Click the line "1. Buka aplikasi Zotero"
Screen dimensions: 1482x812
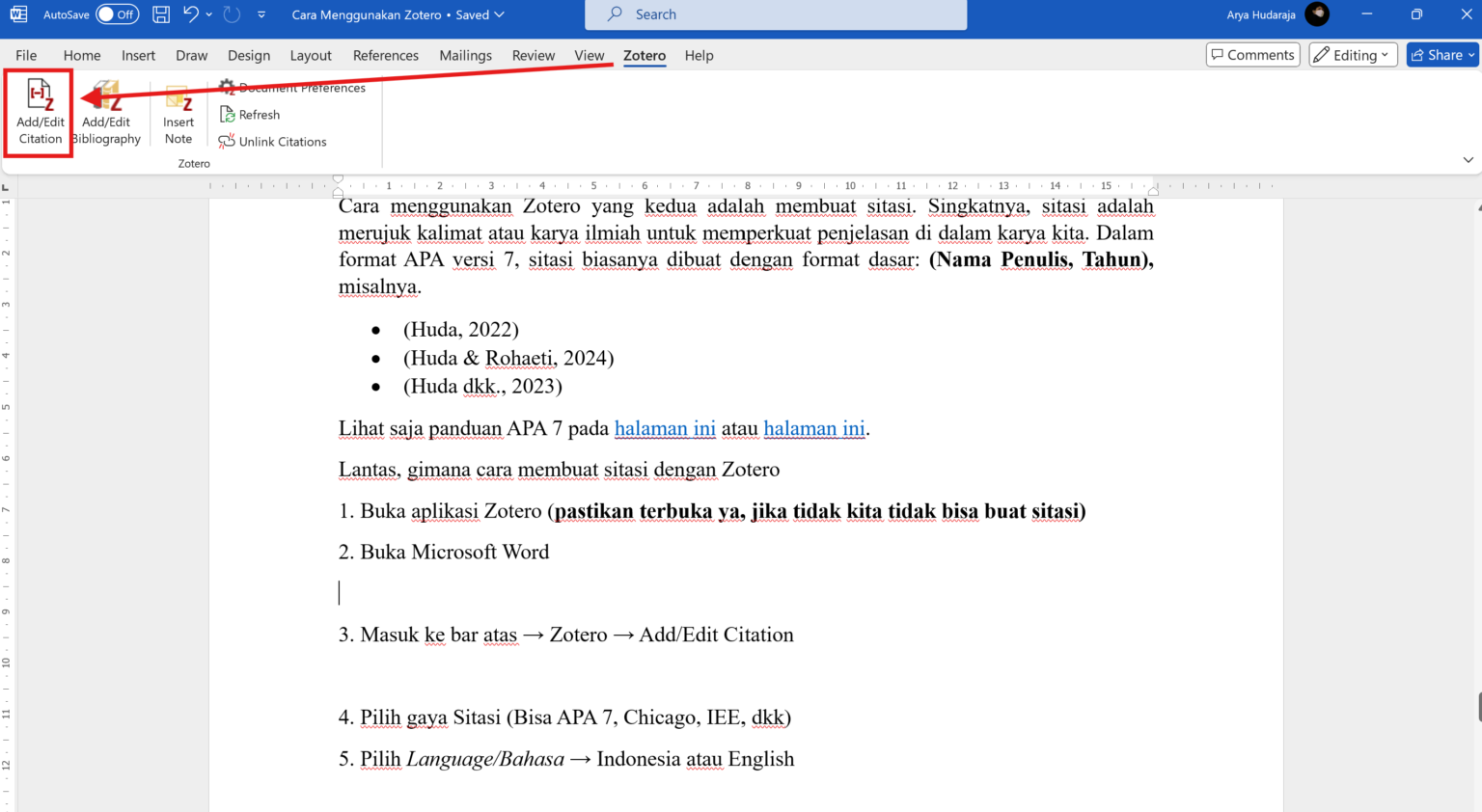(712, 511)
